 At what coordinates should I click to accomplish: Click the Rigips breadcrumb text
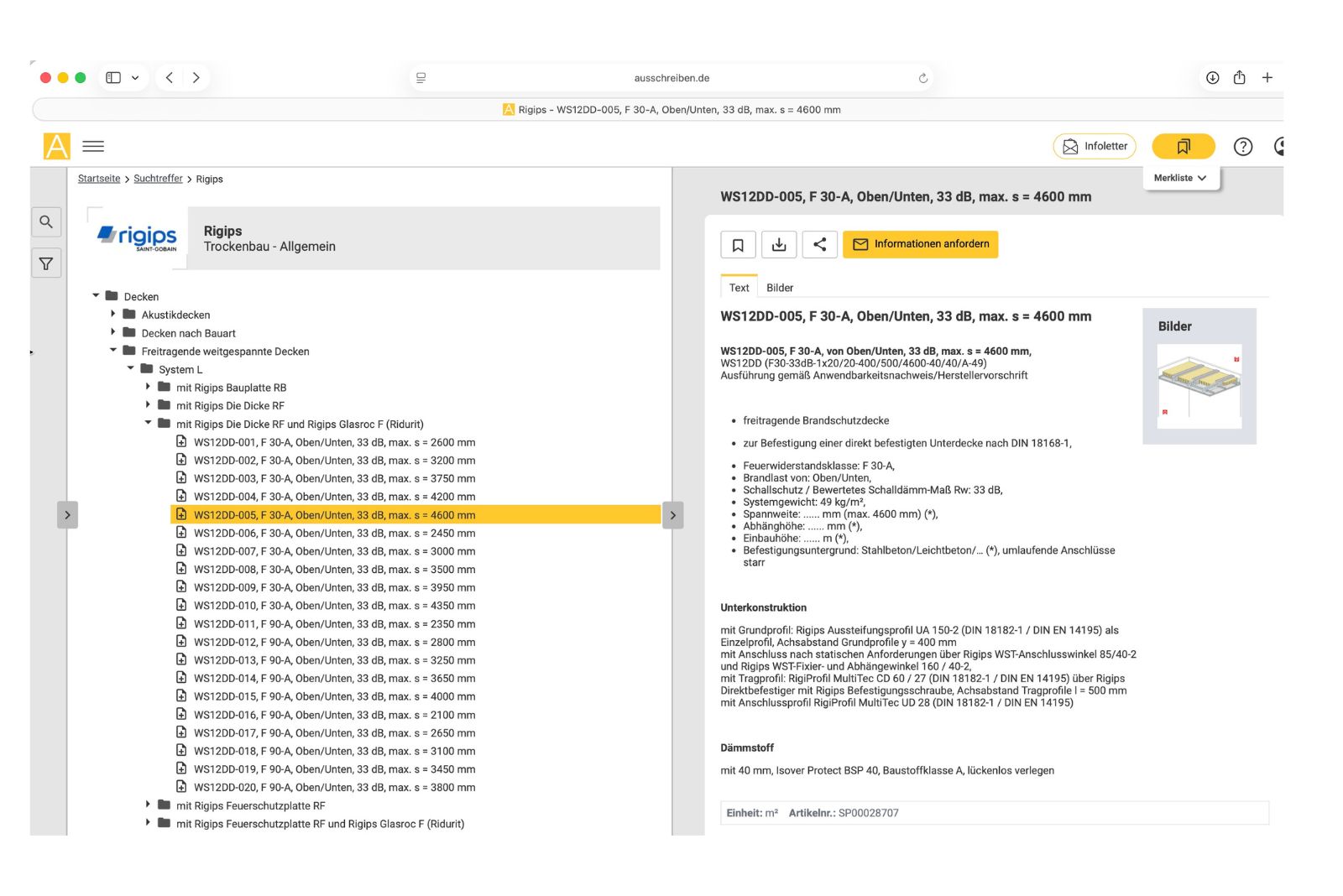point(210,180)
